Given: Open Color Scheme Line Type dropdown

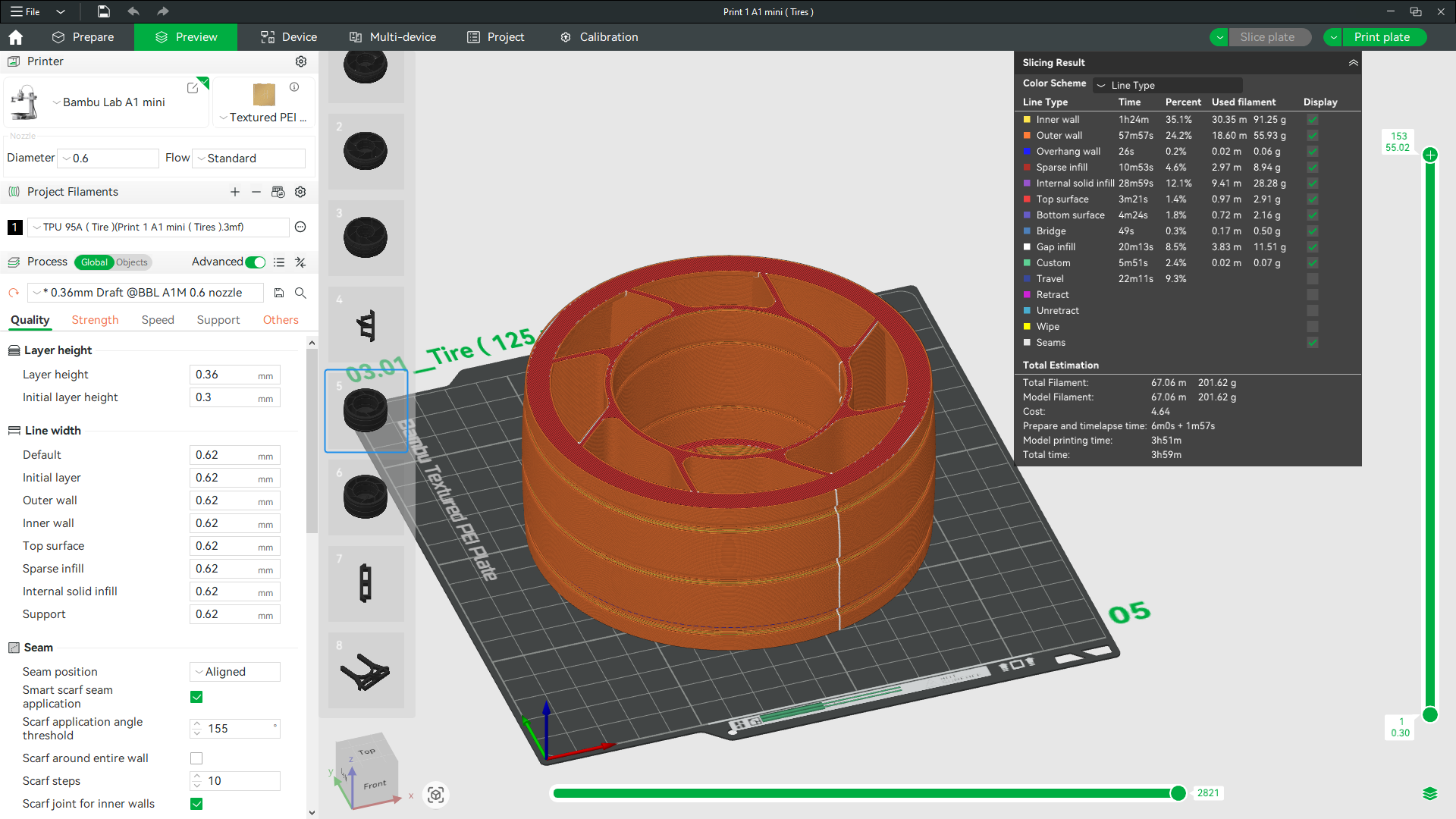Looking at the screenshot, I should (1168, 85).
